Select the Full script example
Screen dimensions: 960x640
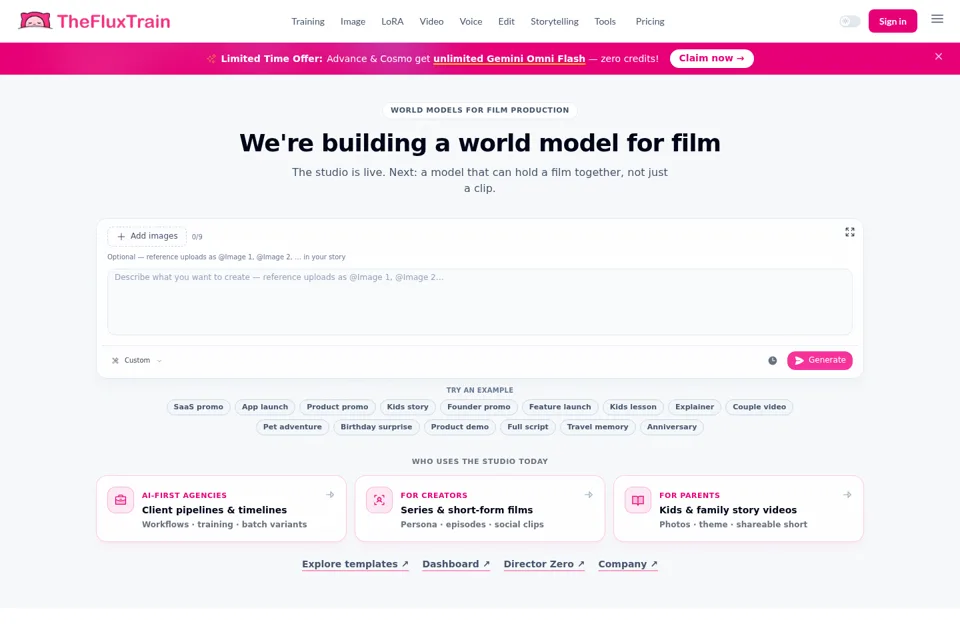coord(528,427)
